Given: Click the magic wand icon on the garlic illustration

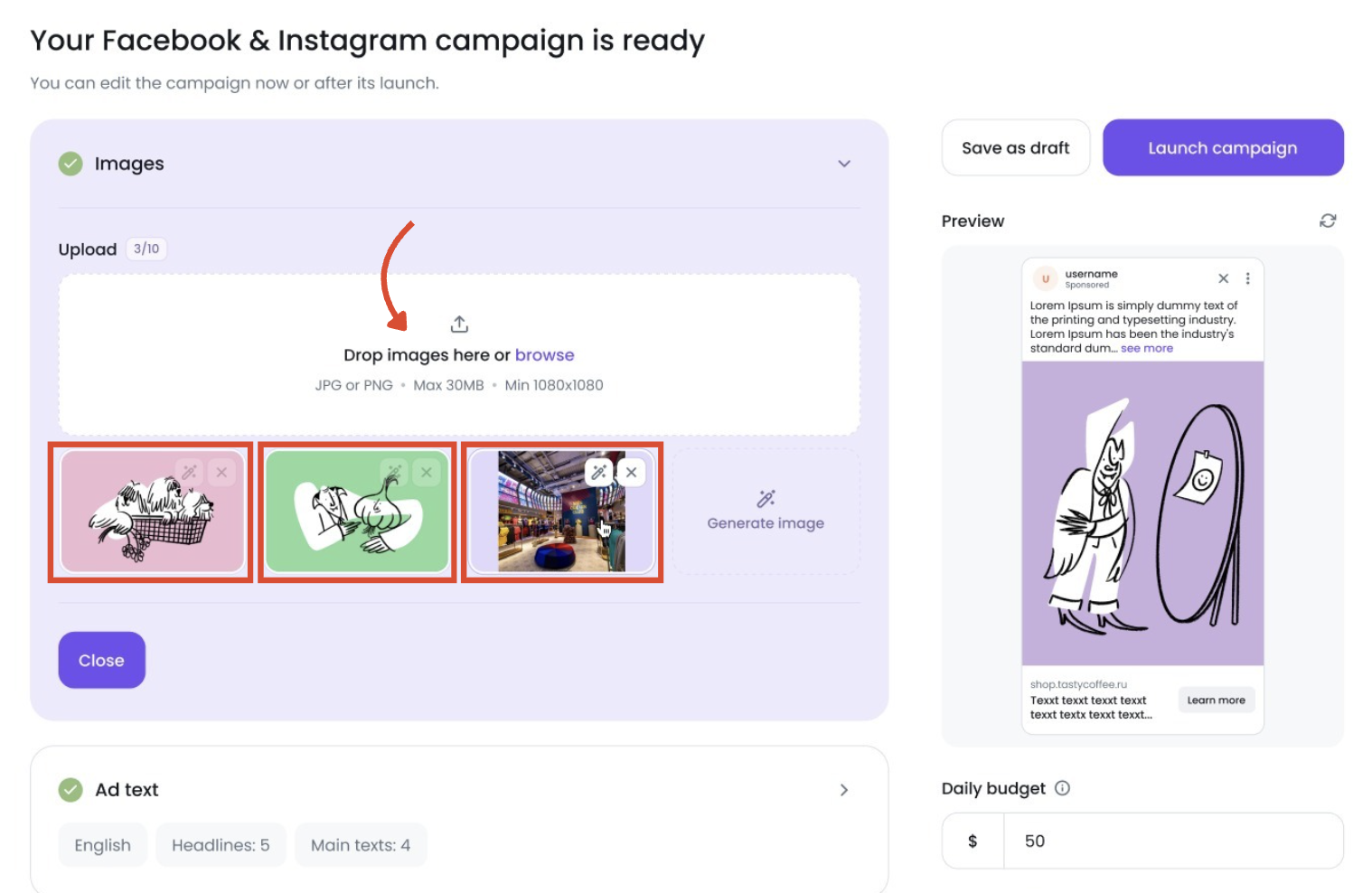Looking at the screenshot, I should [394, 472].
